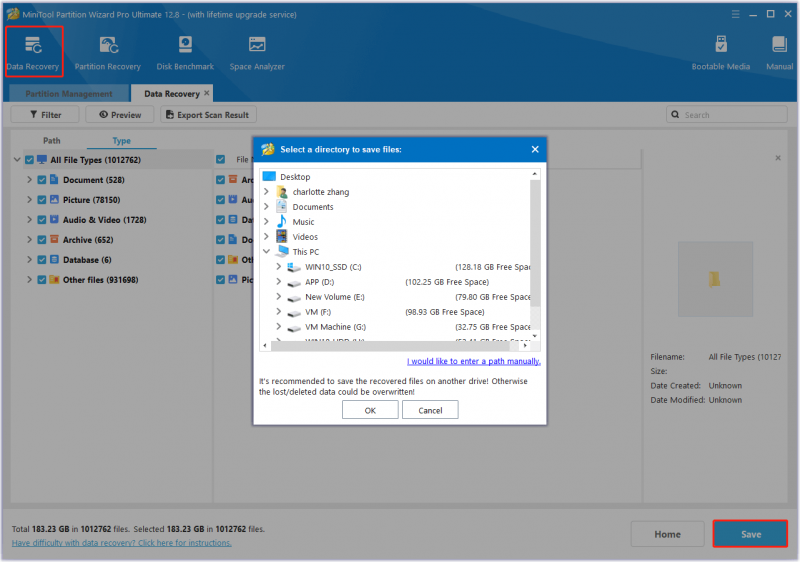Viewport: 800px width, 562px height.
Task: Switch to the Partition Management tab
Action: click(69, 94)
